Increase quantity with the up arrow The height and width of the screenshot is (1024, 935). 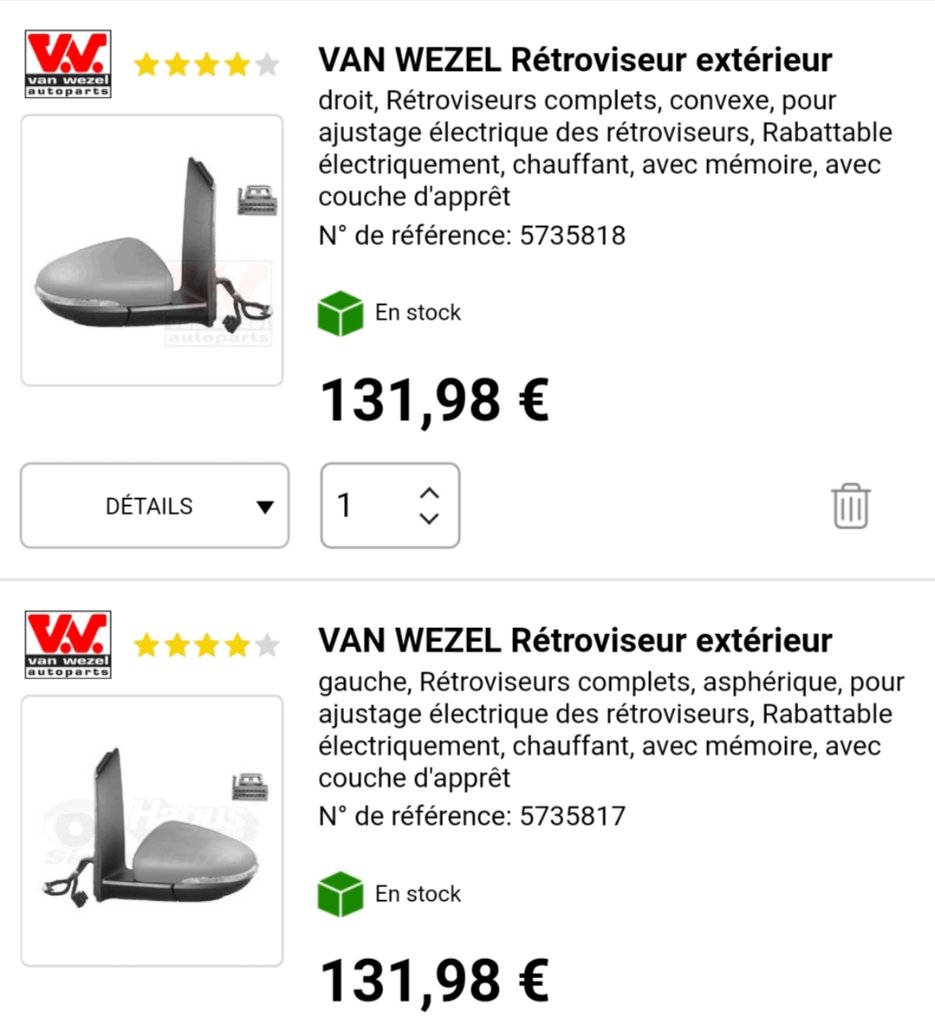(429, 493)
